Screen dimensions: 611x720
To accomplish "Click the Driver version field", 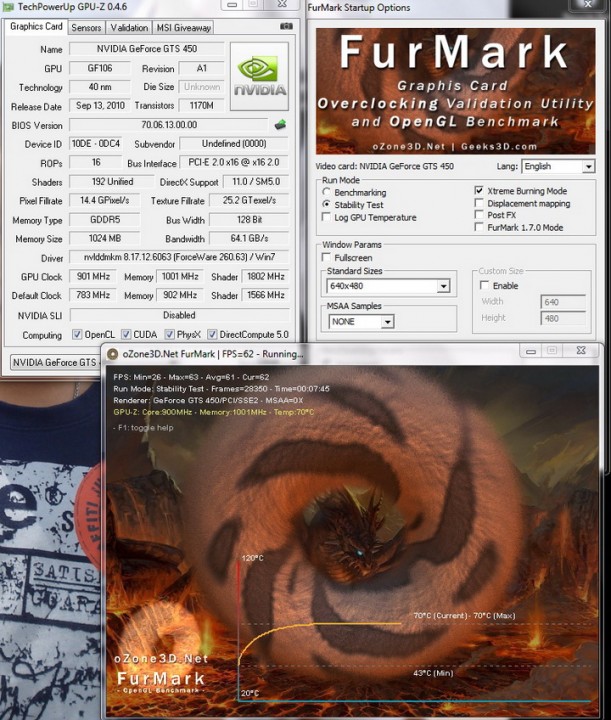I will pyautogui.click(x=179, y=257).
